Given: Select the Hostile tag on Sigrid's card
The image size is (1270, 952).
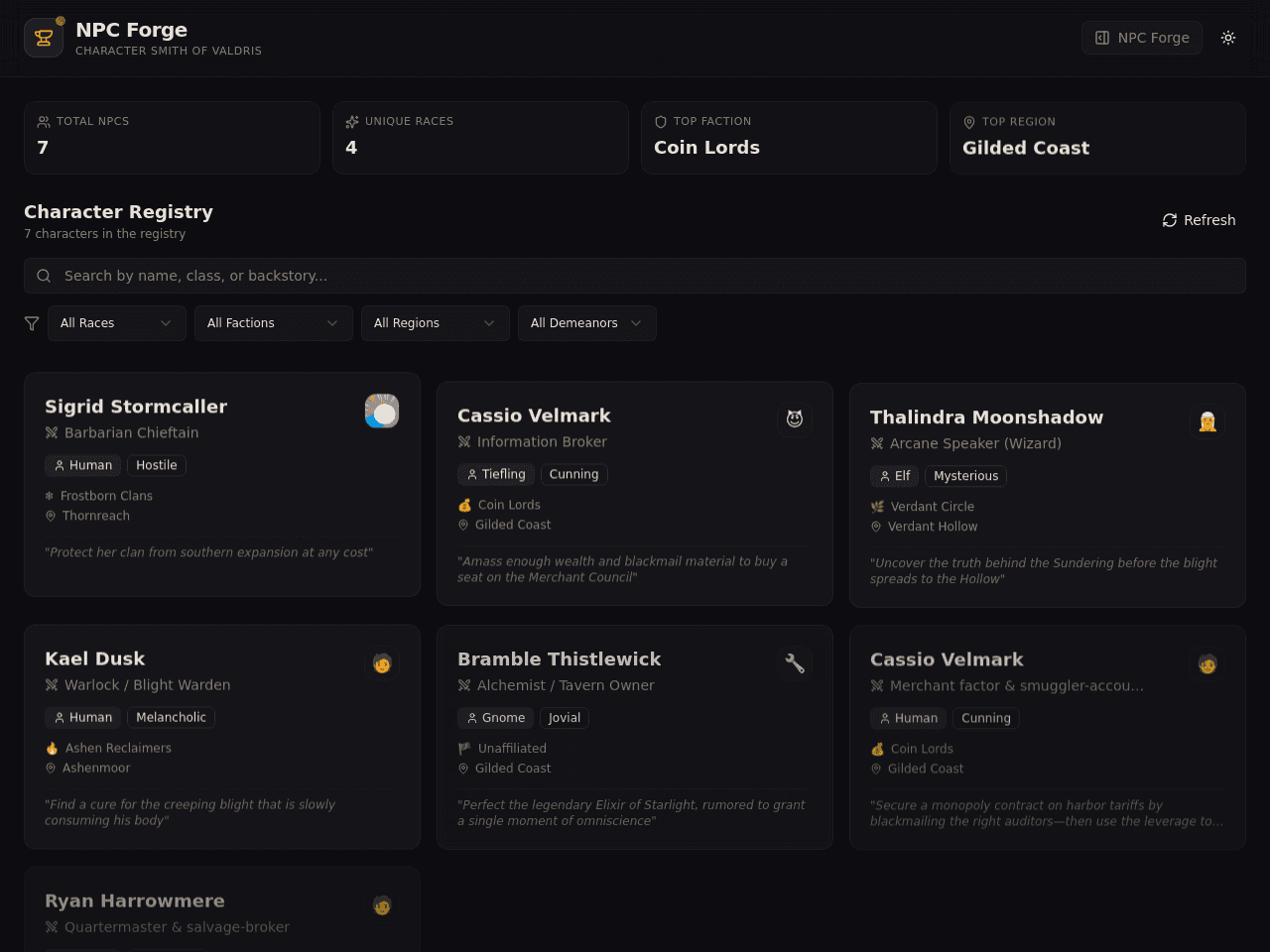Looking at the screenshot, I should click(157, 465).
